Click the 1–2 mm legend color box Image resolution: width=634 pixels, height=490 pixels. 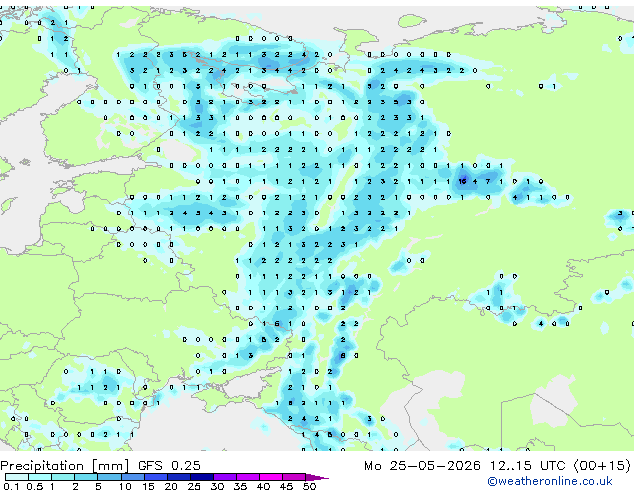(x=63, y=477)
